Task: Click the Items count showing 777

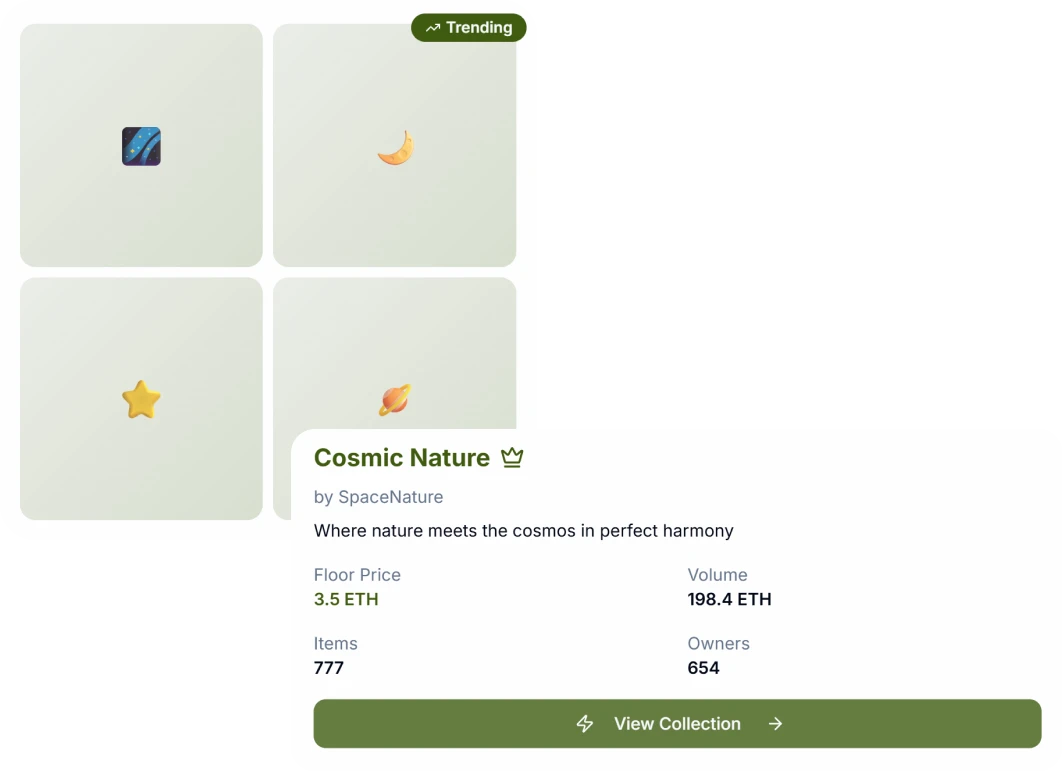Action: pyautogui.click(x=329, y=667)
